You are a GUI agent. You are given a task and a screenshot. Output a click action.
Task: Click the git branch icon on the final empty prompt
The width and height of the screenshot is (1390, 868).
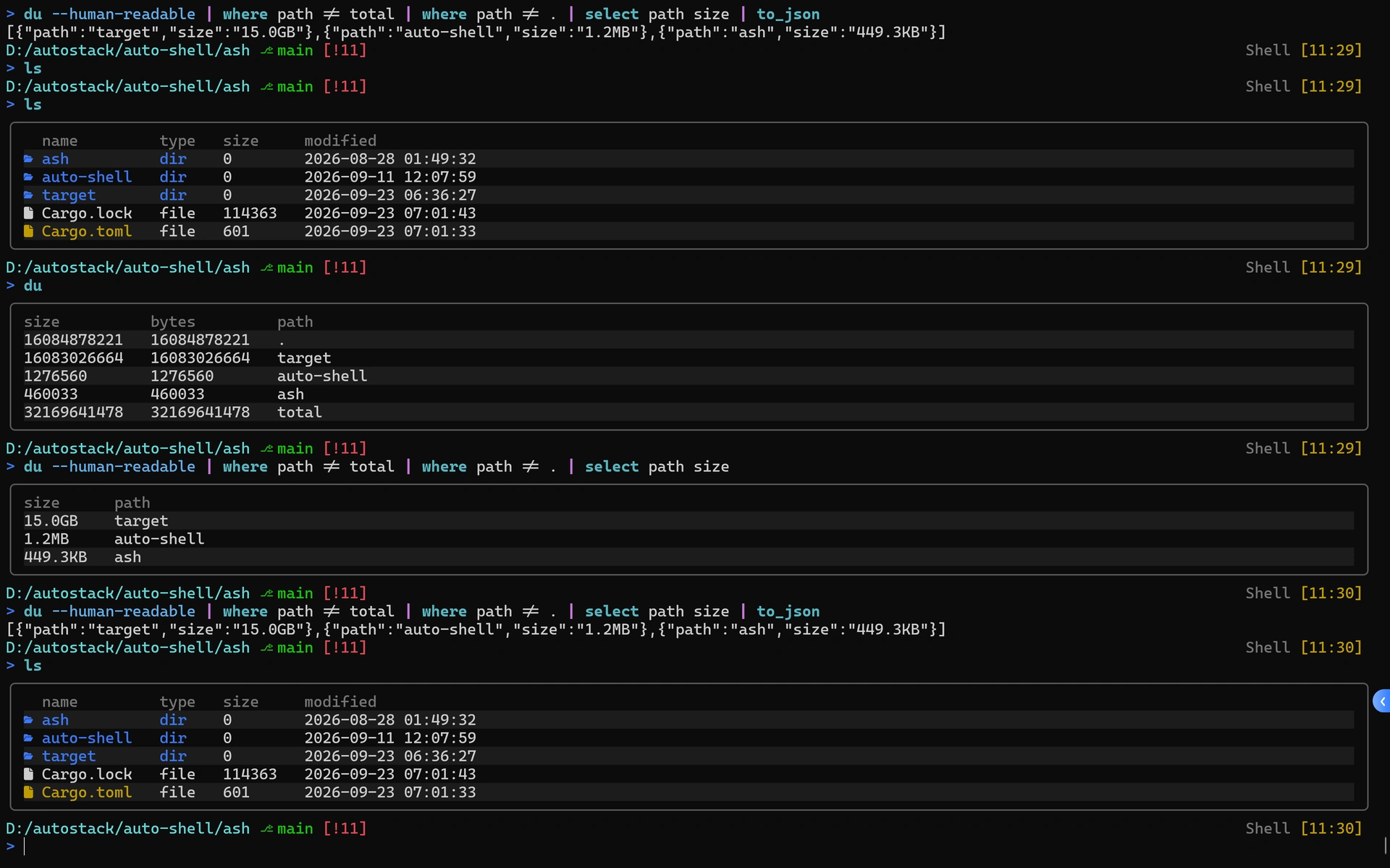click(266, 828)
